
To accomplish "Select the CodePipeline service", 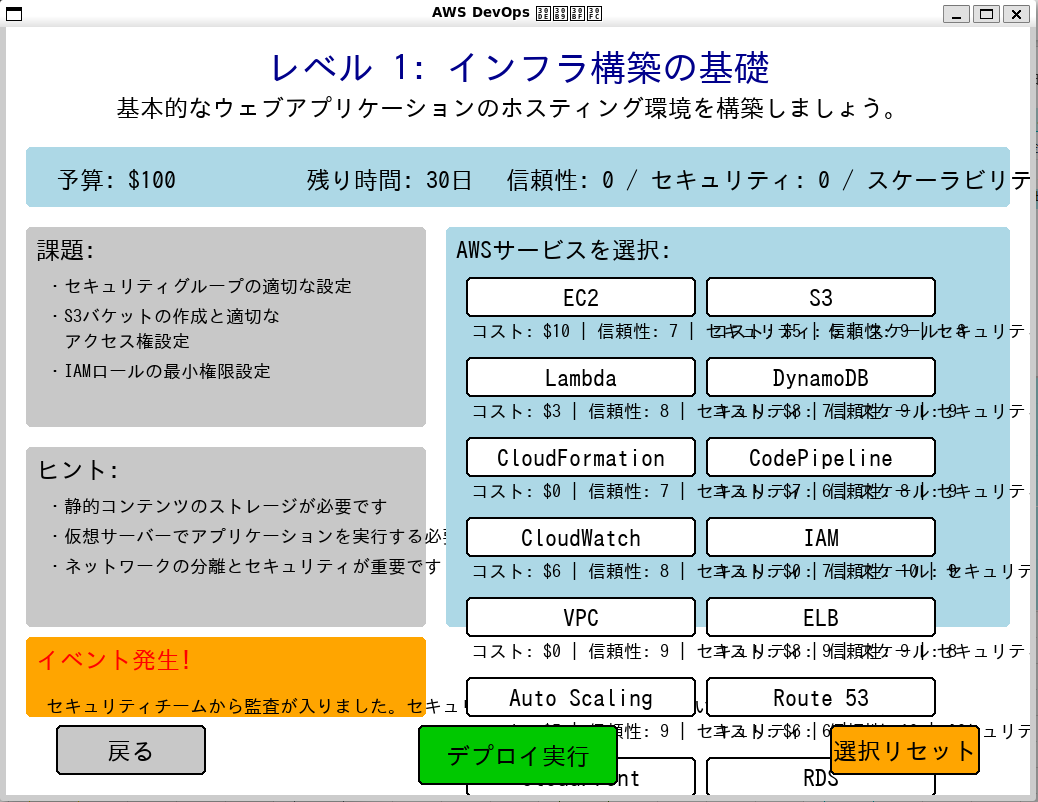I will [820, 457].
